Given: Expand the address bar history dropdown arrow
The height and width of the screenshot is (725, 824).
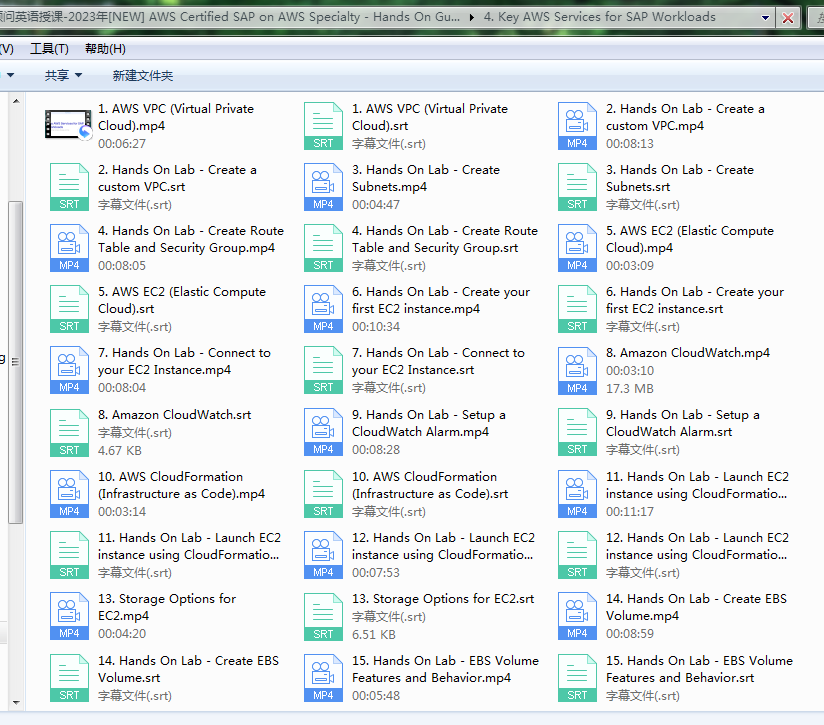Looking at the screenshot, I should [x=765, y=17].
